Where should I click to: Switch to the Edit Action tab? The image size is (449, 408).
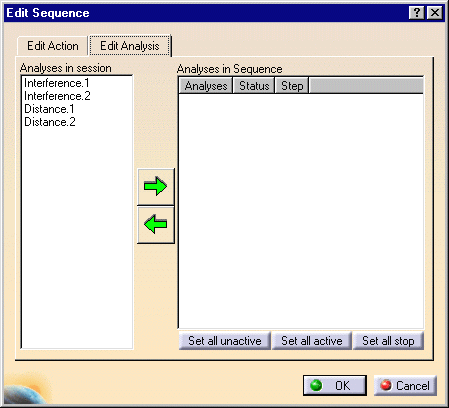point(53,46)
